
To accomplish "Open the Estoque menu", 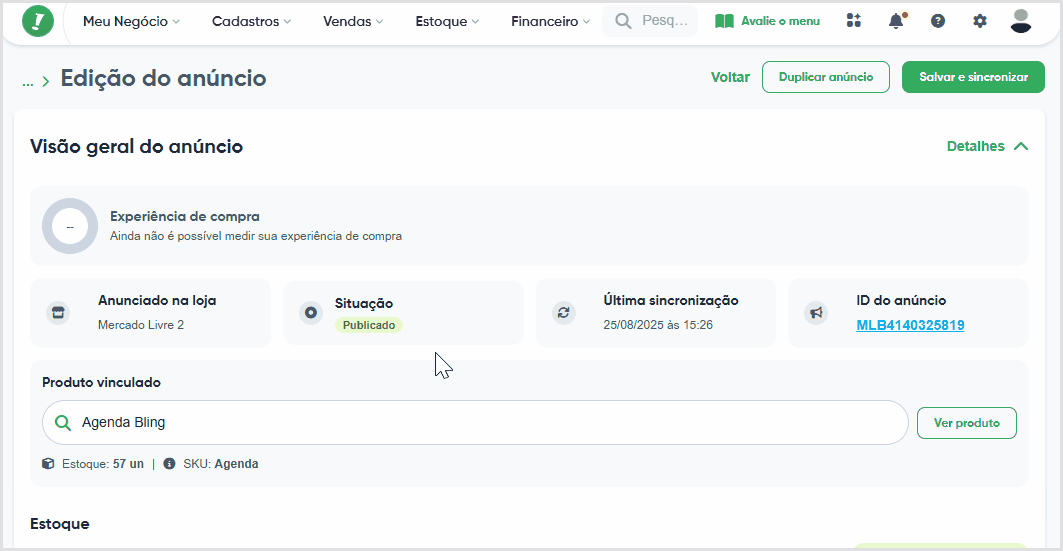I will click(x=447, y=21).
